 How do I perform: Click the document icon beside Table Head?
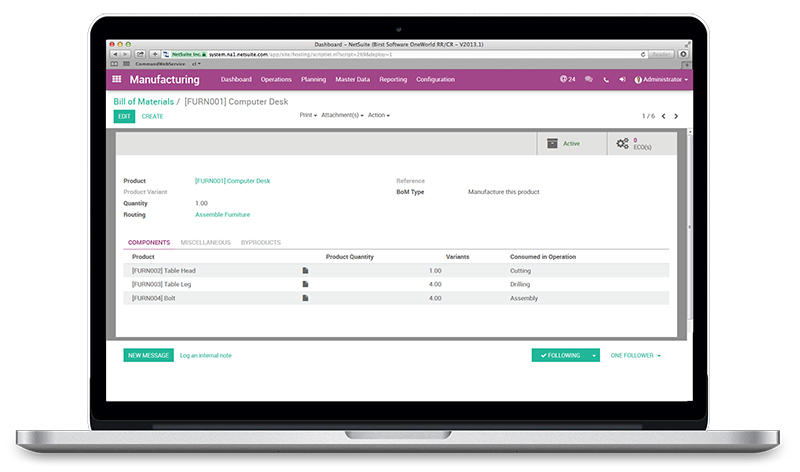pyautogui.click(x=306, y=270)
